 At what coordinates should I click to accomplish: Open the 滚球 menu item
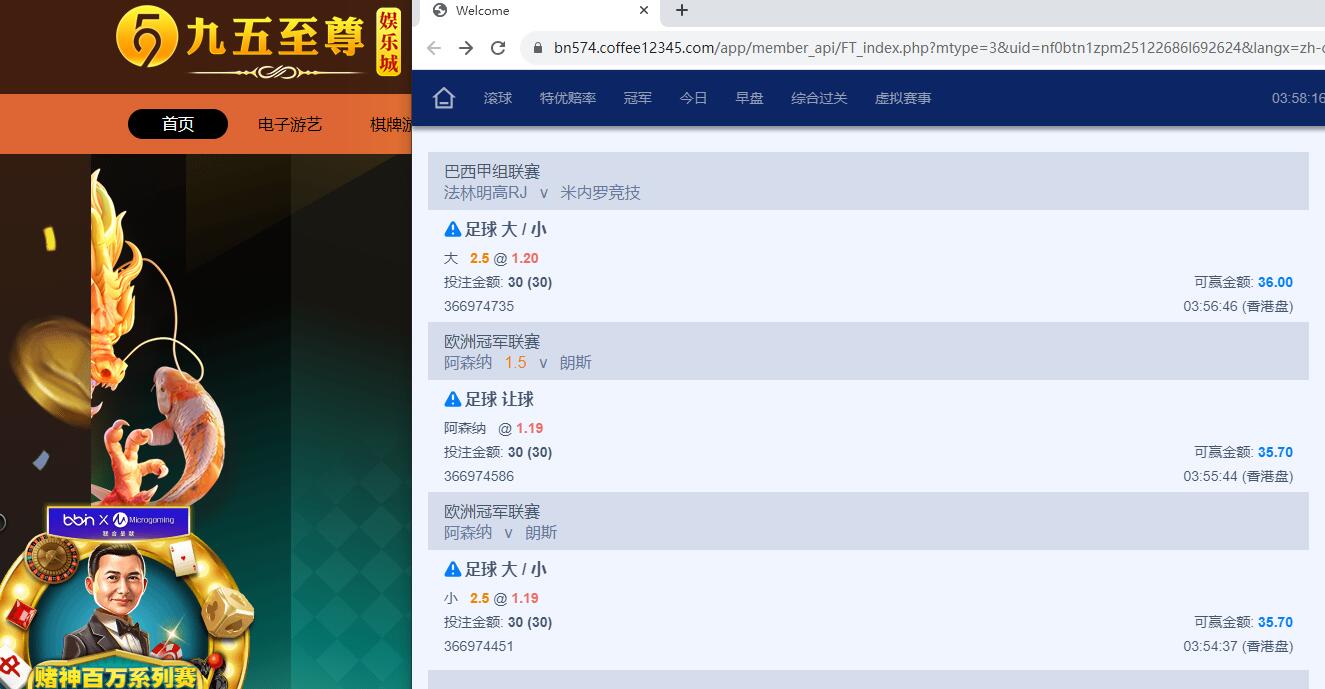[498, 98]
